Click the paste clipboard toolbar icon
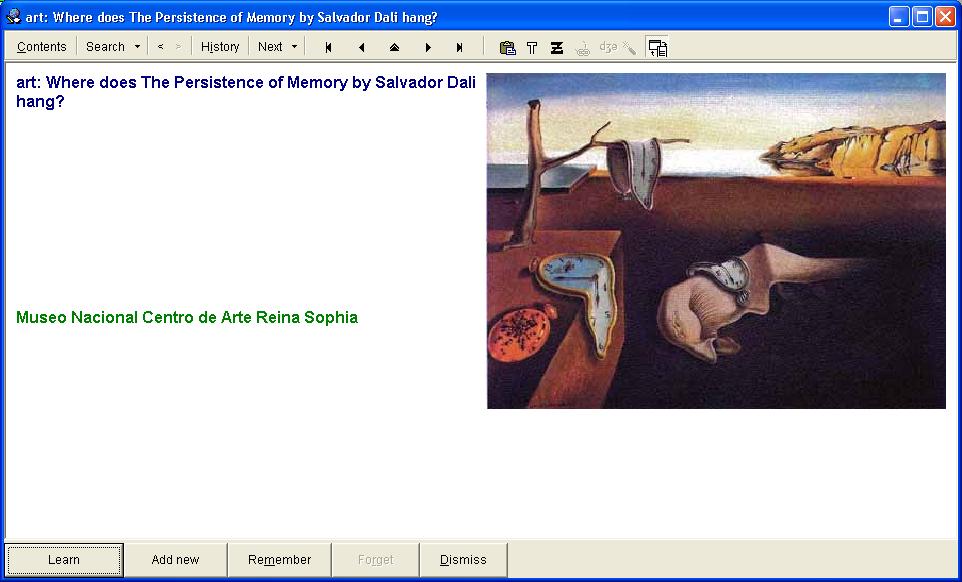Viewport: 962px width, 582px height. pos(507,47)
